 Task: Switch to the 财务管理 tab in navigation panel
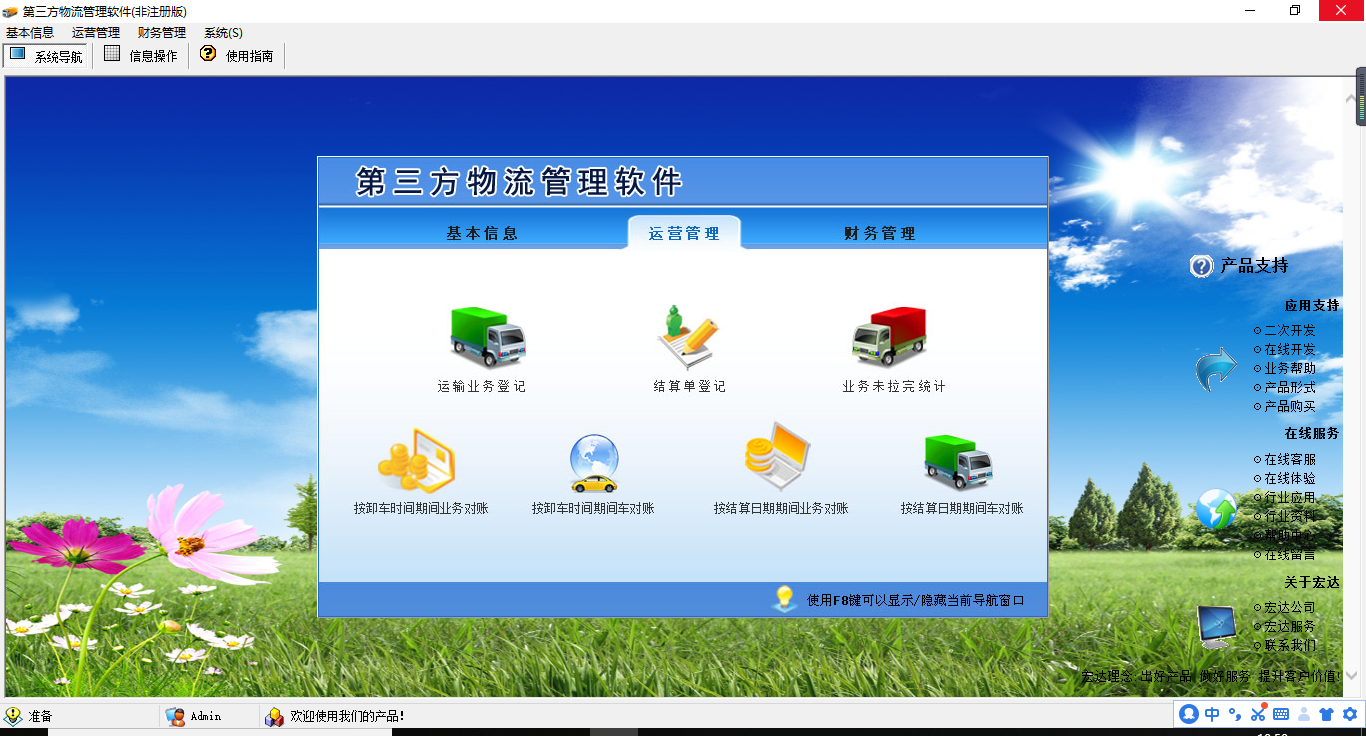[x=880, y=233]
